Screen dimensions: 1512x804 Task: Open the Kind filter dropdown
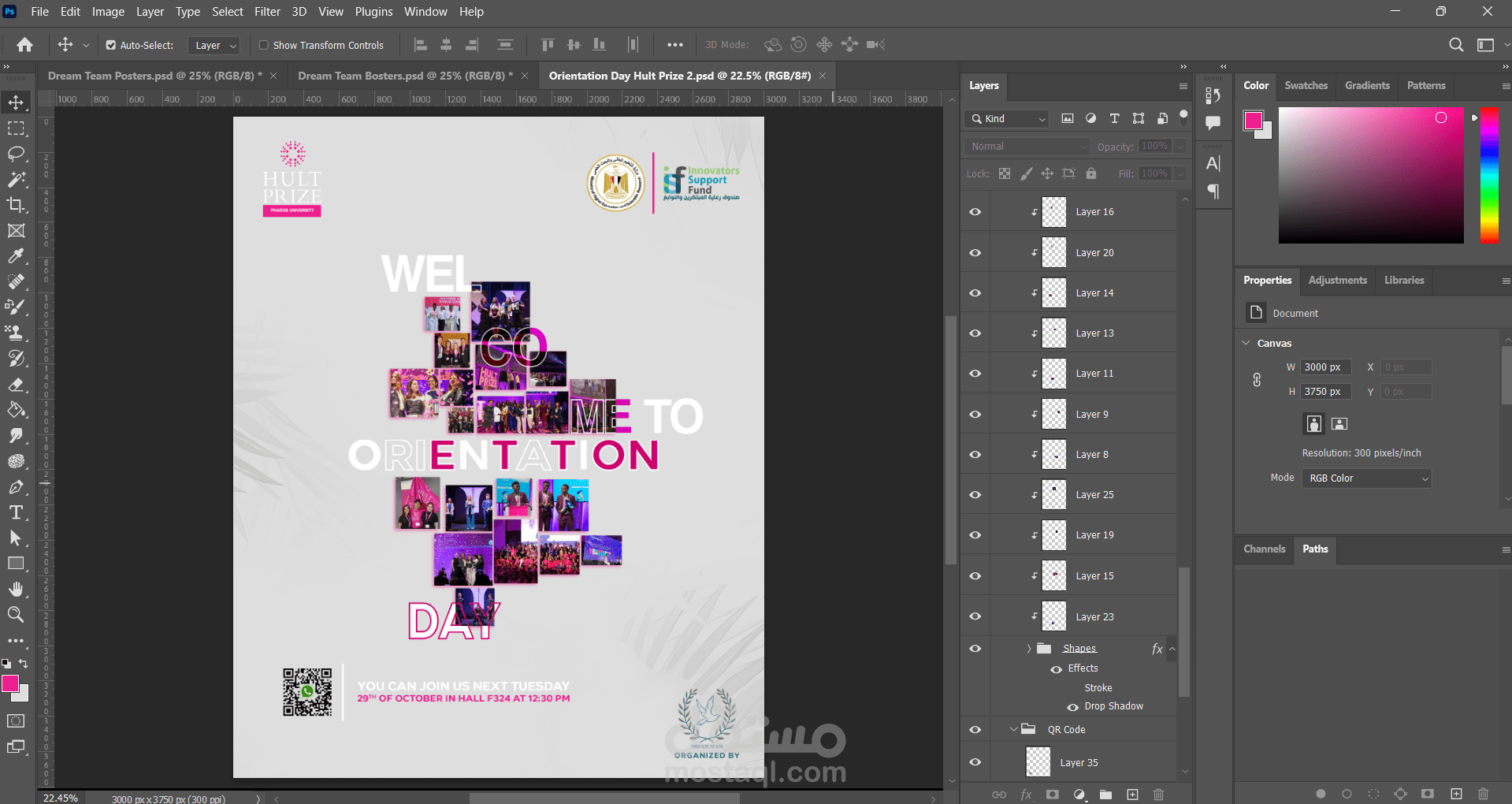tap(1006, 119)
